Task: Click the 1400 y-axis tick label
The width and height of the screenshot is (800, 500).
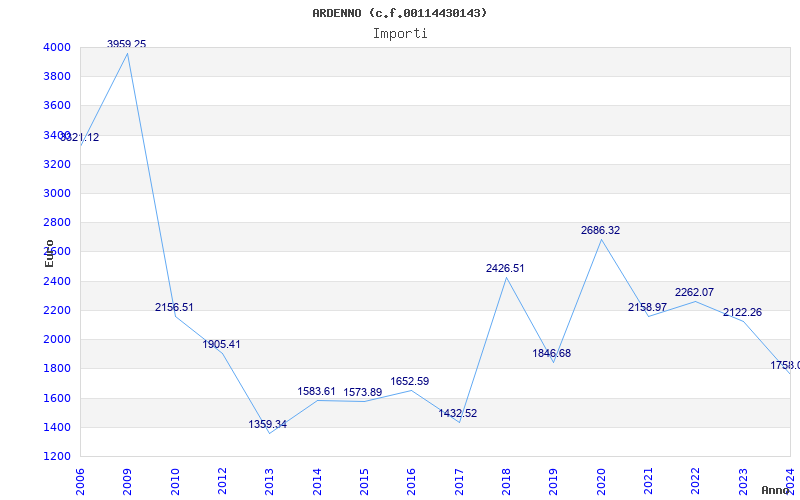Action: coord(57,427)
